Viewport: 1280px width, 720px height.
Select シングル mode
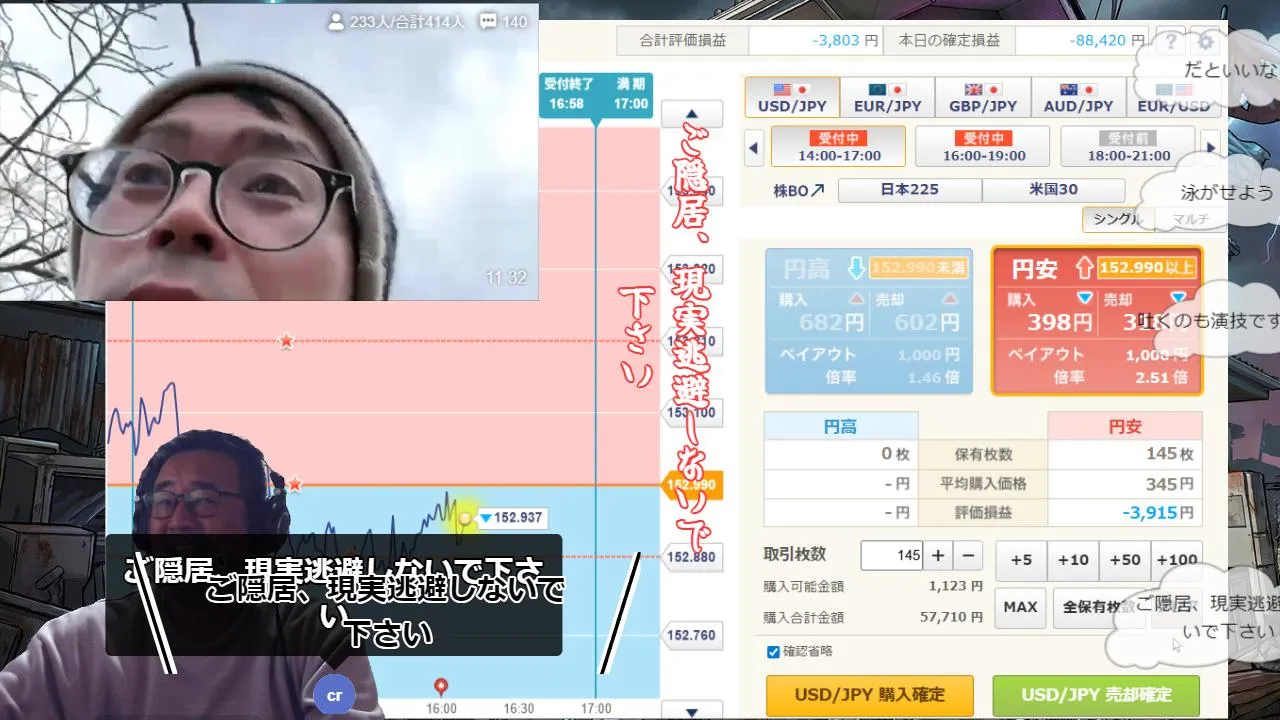tap(1118, 220)
